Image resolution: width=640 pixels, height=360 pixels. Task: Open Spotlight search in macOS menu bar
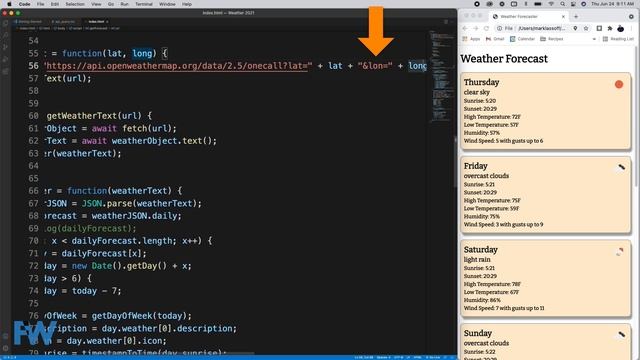pyautogui.click(x=562, y=4)
